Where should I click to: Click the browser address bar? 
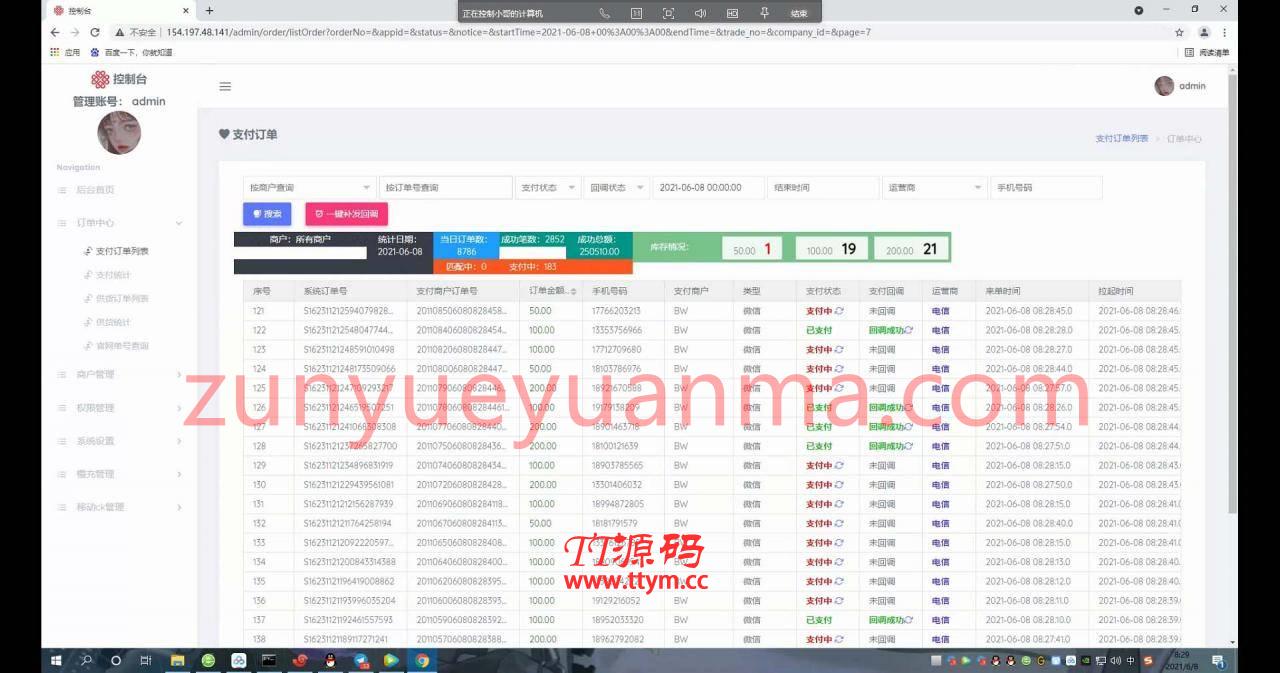640,32
